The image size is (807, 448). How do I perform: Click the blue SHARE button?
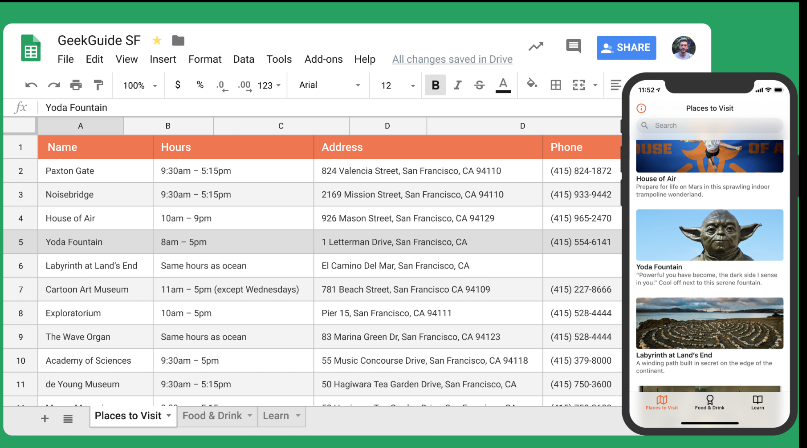click(626, 47)
